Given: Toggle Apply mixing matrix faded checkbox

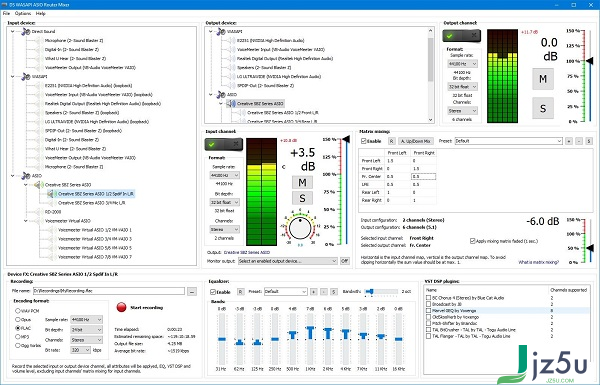Looking at the screenshot, I should 473,241.
